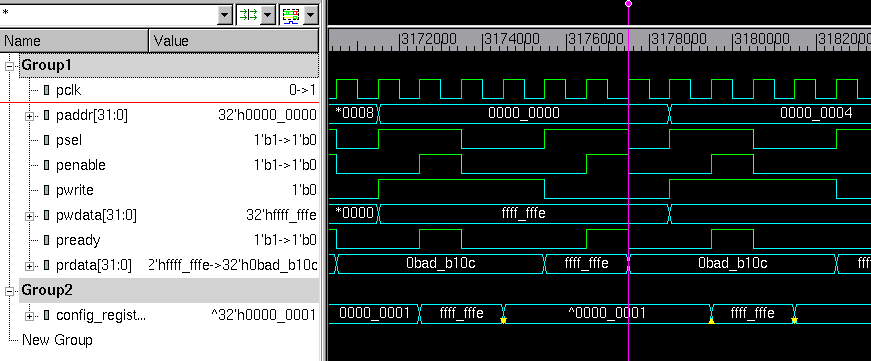
Task: Select the penable signal name
Action: click(x=81, y=166)
